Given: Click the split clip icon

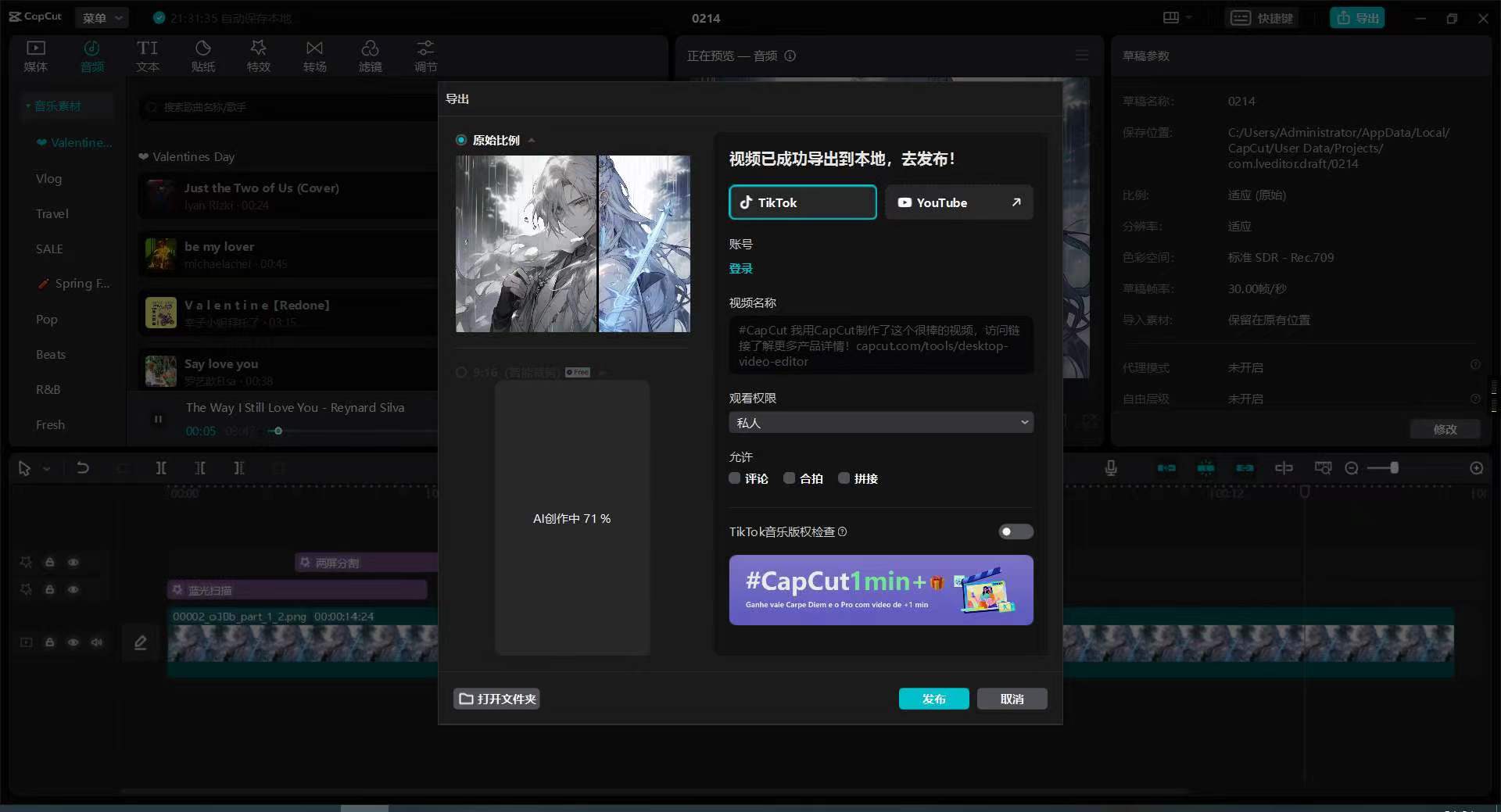Looking at the screenshot, I should [x=160, y=467].
